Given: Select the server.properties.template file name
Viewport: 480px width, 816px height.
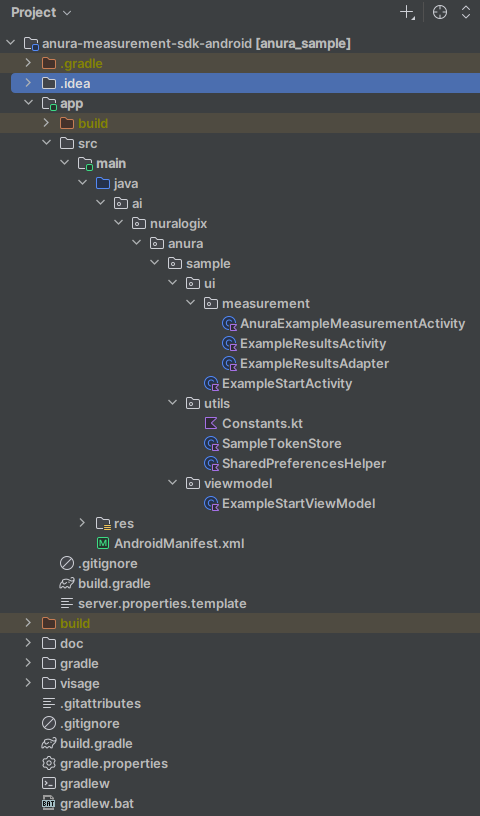Looking at the screenshot, I should point(162,604).
